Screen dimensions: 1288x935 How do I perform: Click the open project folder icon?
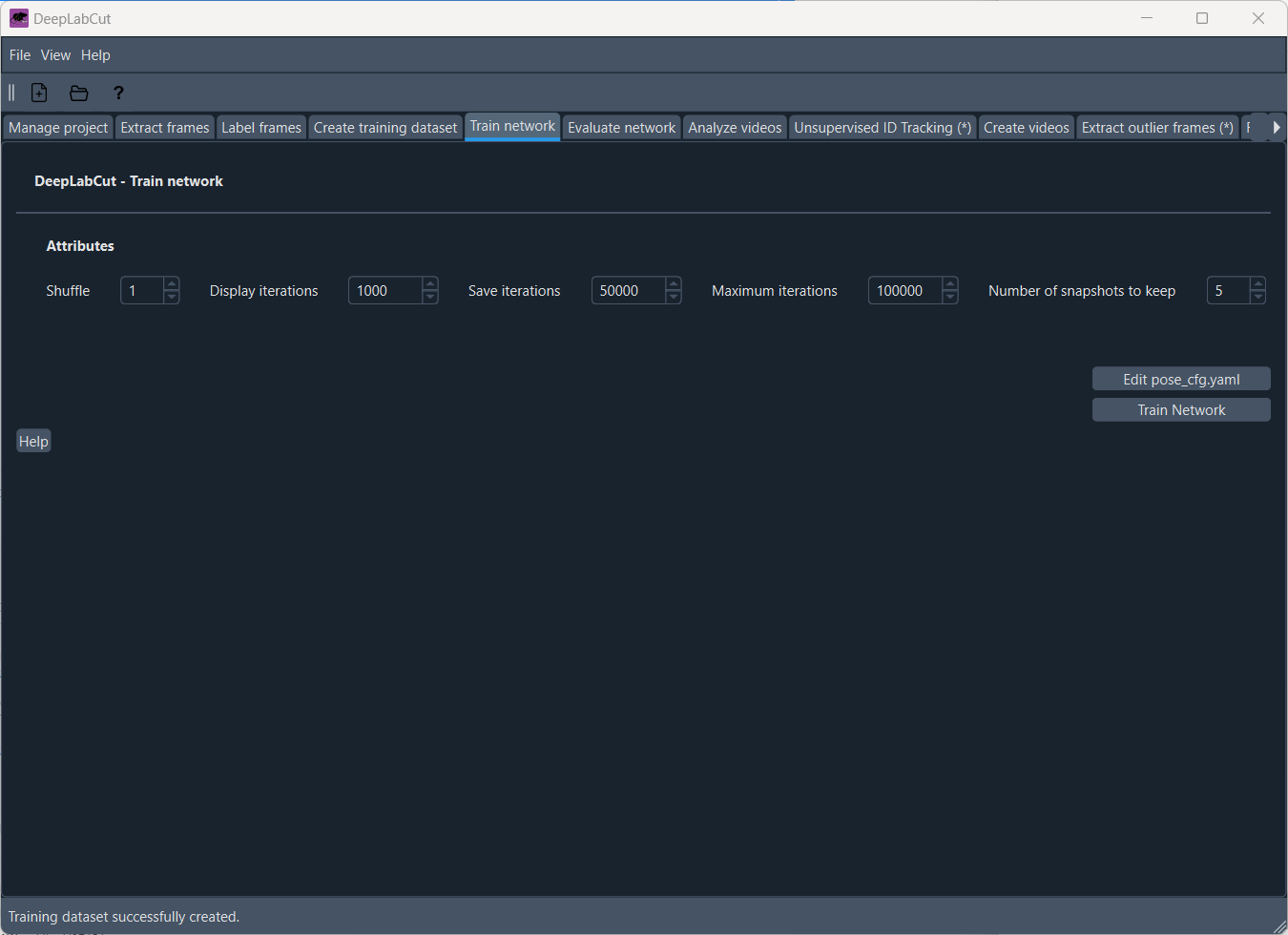(x=79, y=93)
